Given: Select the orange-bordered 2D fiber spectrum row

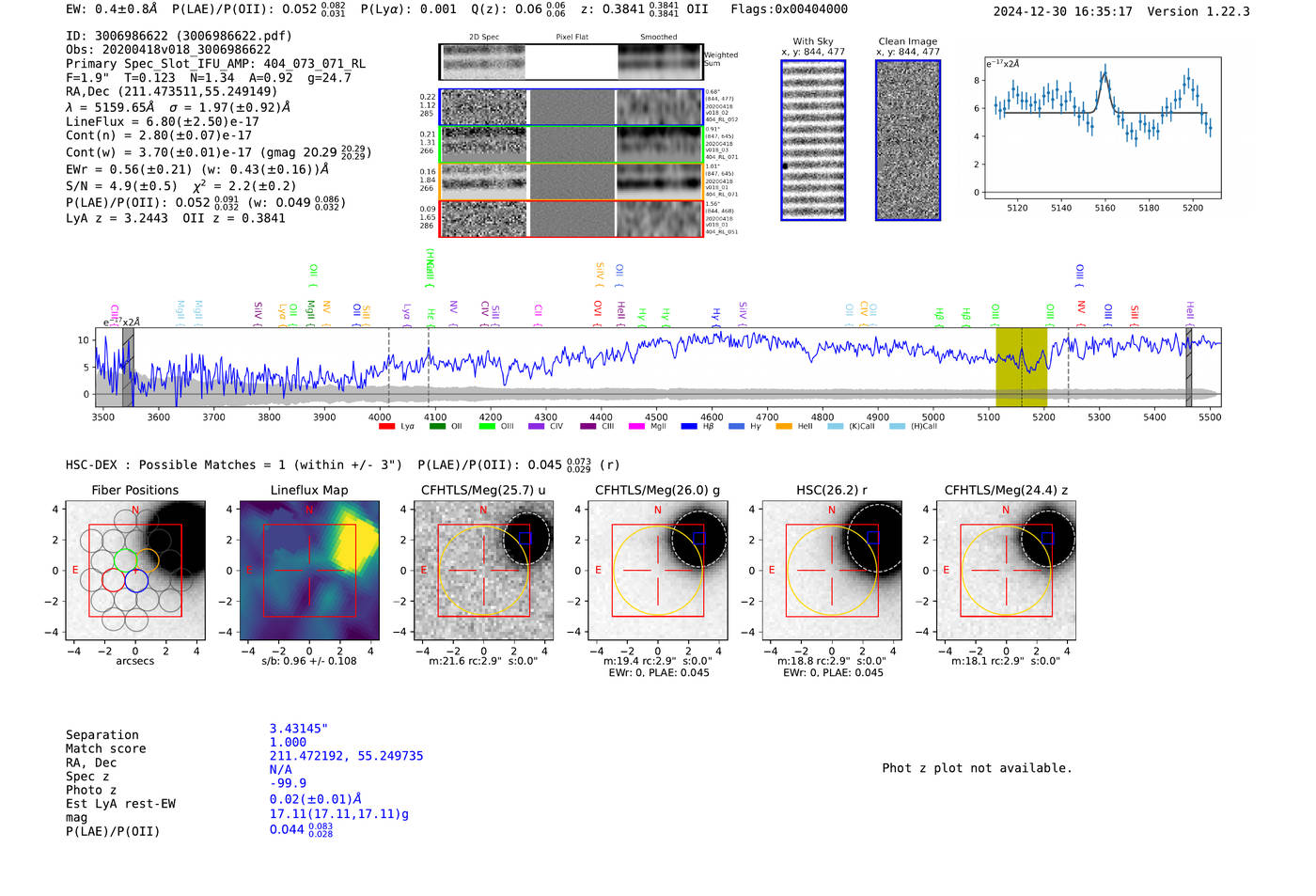Looking at the screenshot, I should pos(572,181).
